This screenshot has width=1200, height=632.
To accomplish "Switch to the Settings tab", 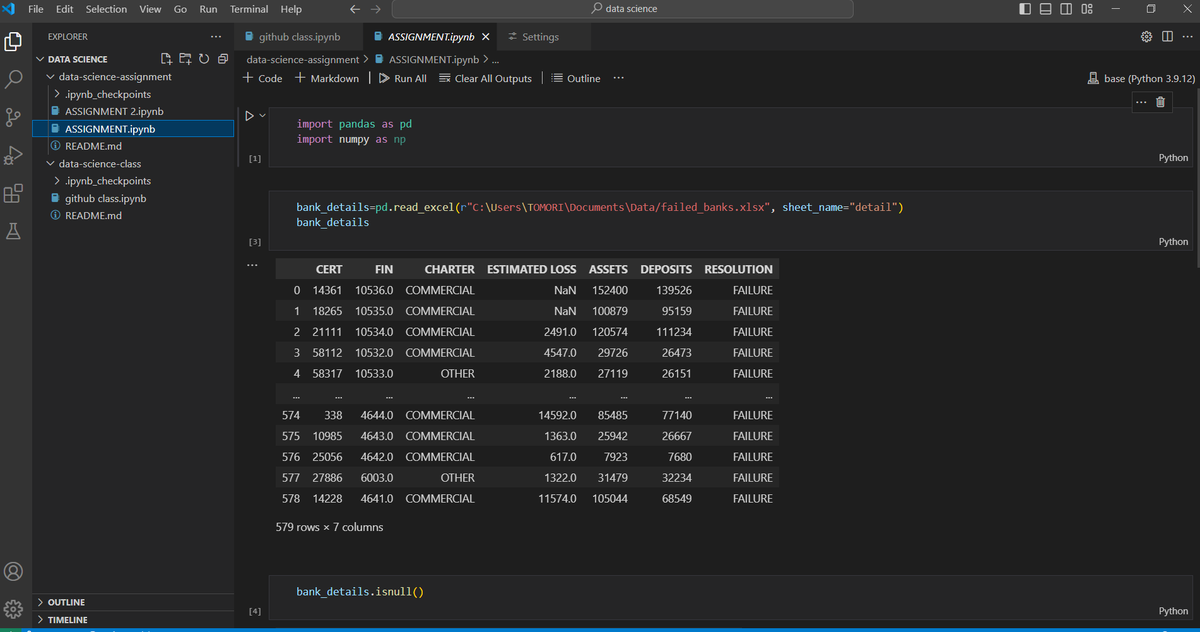I will tap(541, 37).
